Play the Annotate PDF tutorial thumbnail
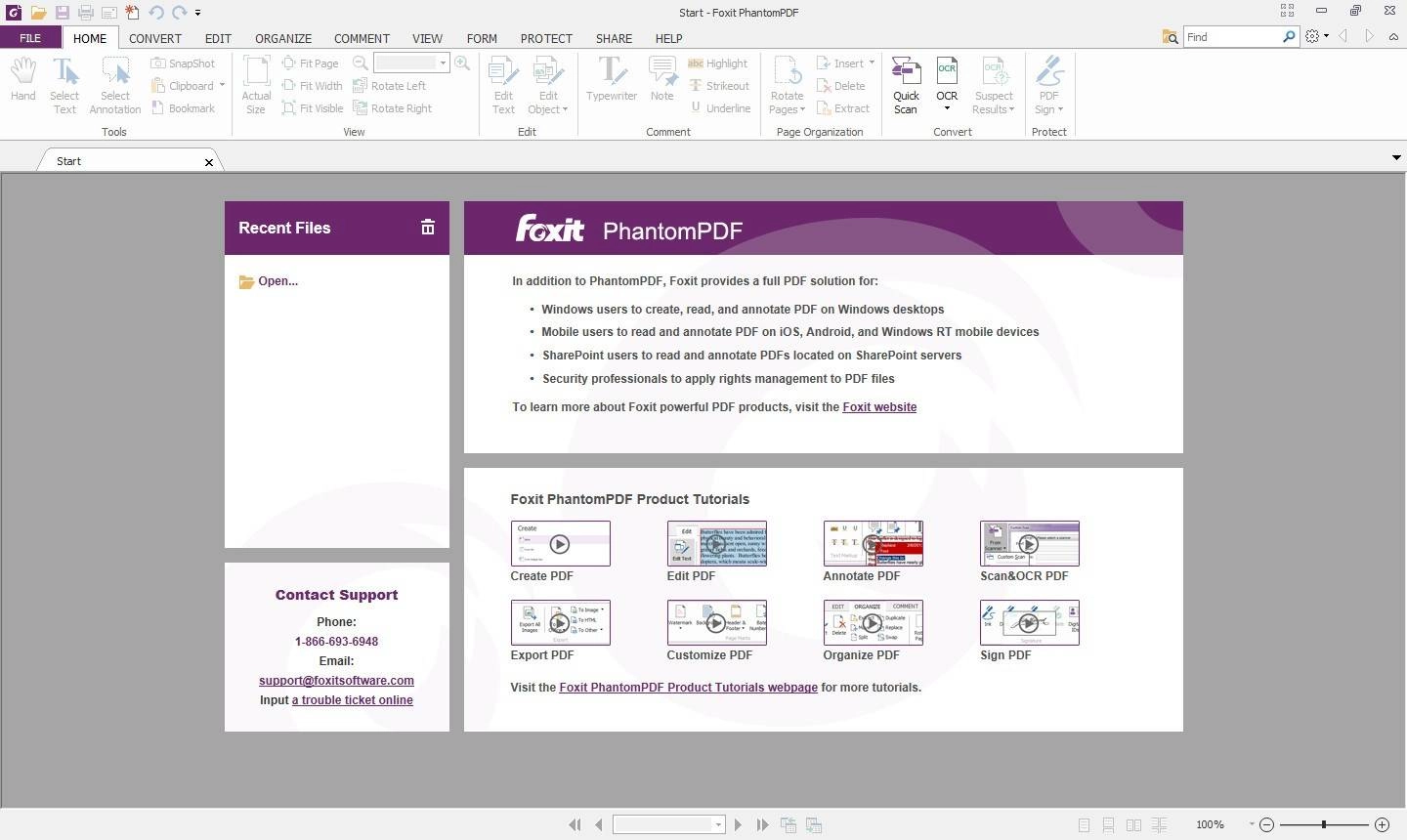 point(873,543)
